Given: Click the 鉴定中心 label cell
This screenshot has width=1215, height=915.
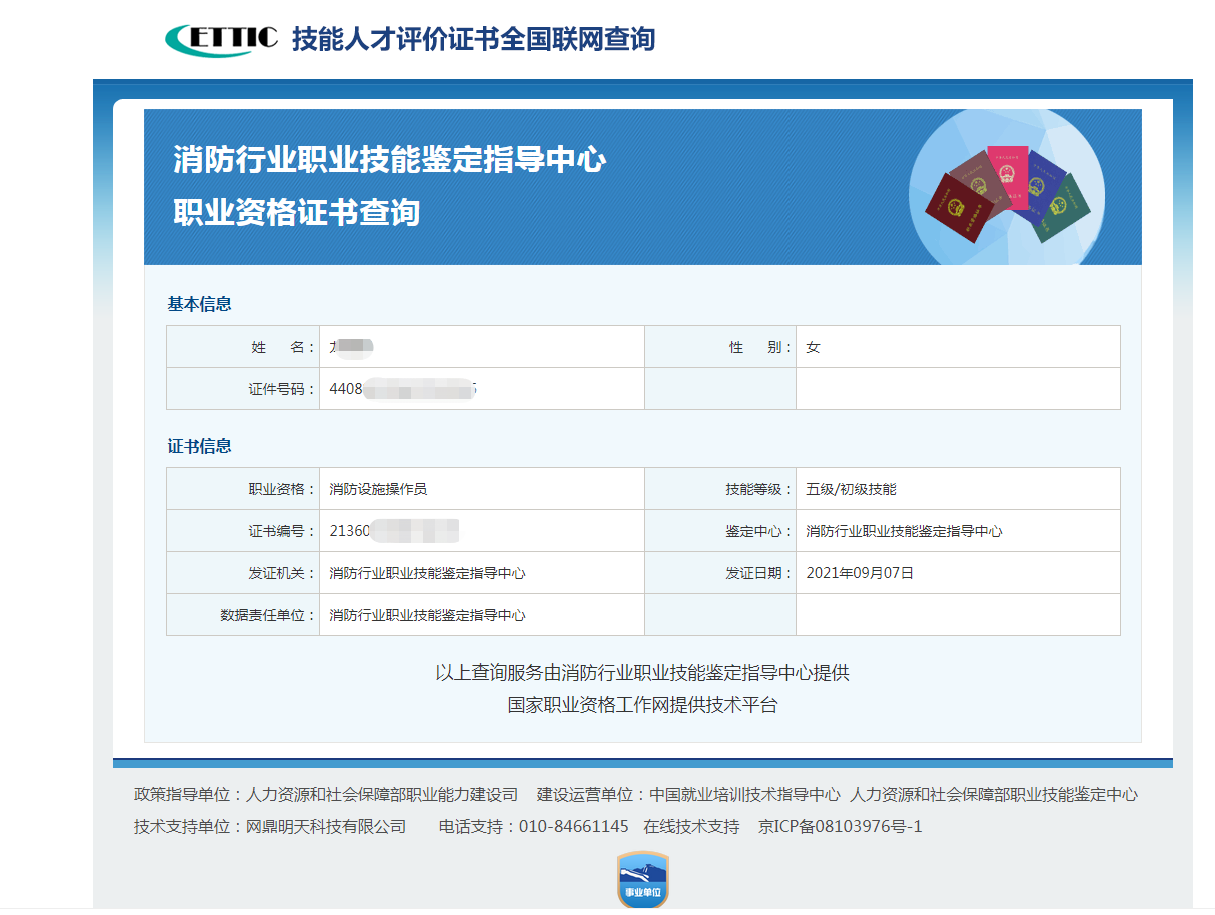Looking at the screenshot, I should click(720, 531).
